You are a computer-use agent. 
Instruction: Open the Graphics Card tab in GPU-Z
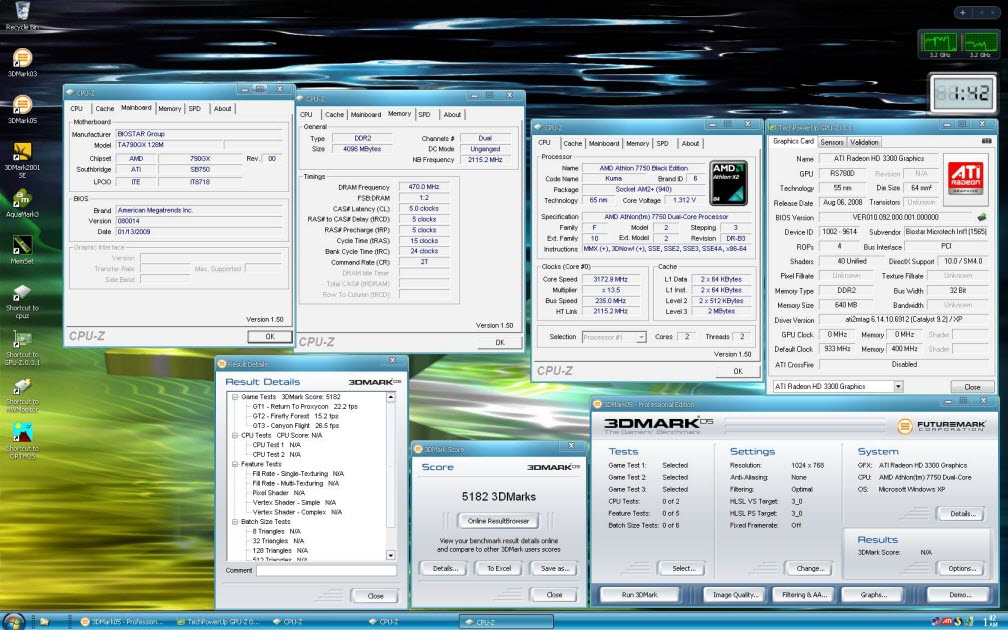tap(793, 141)
